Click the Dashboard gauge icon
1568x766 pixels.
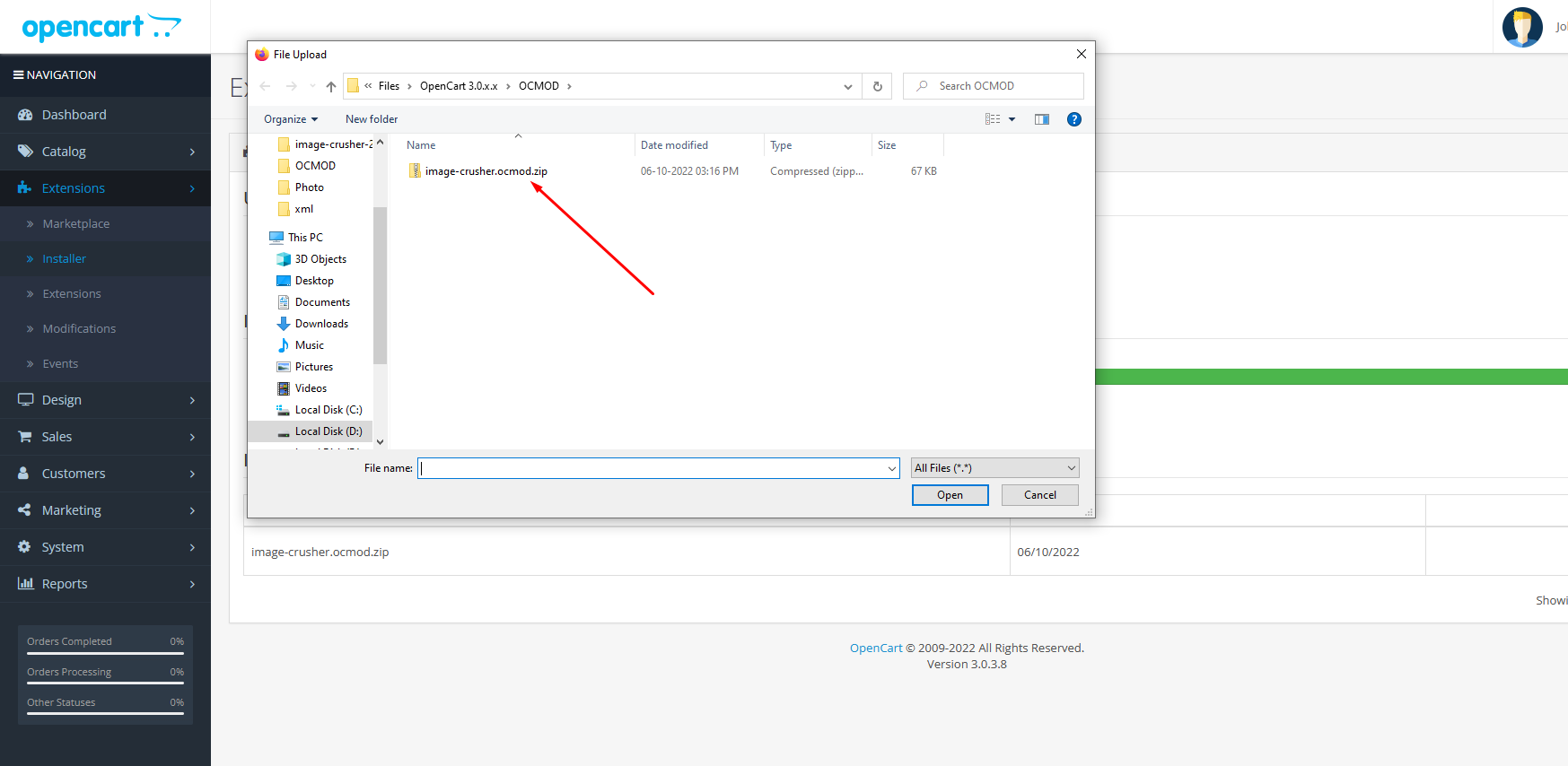[25, 115]
